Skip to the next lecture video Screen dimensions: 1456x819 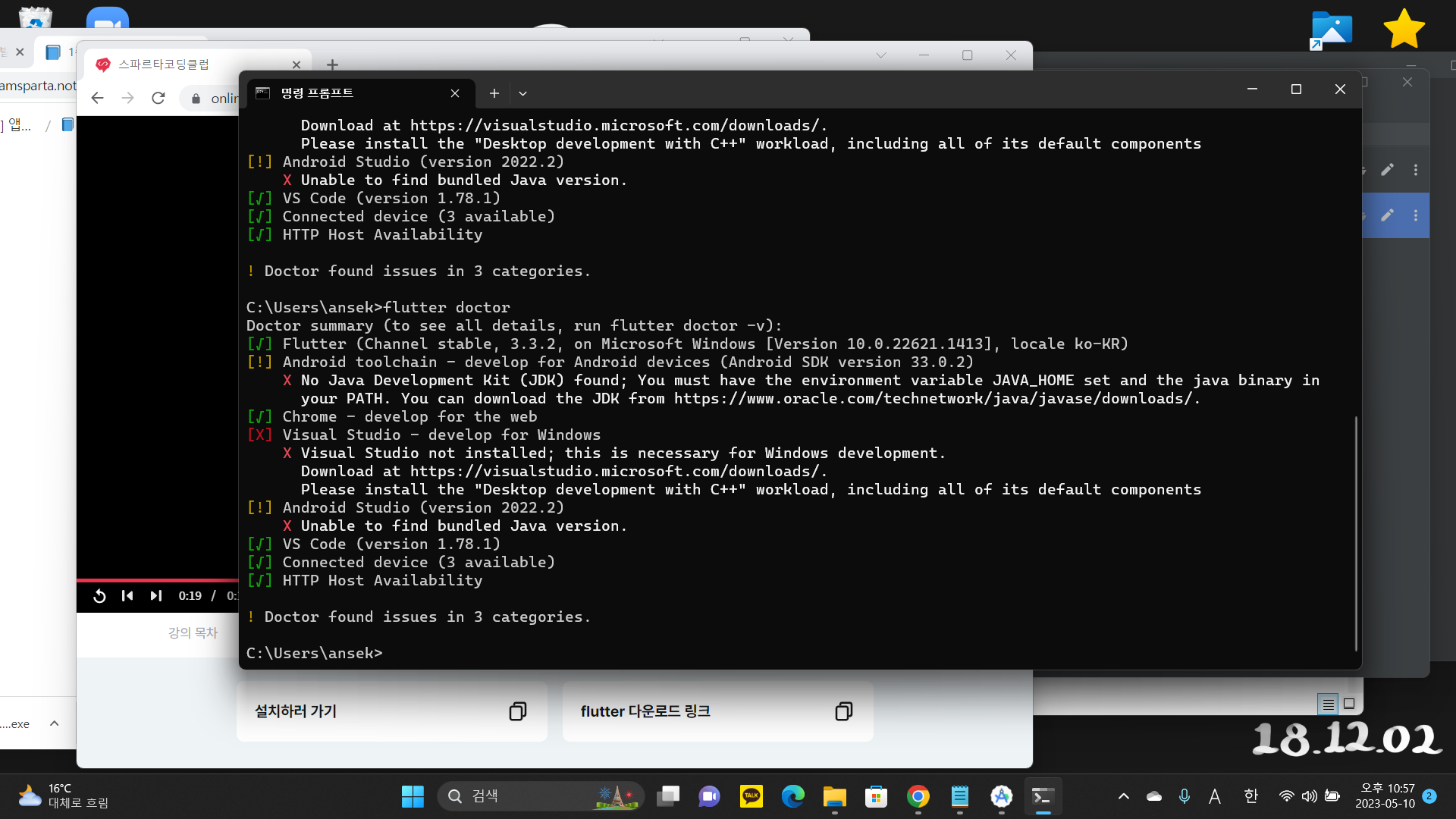[x=155, y=596]
